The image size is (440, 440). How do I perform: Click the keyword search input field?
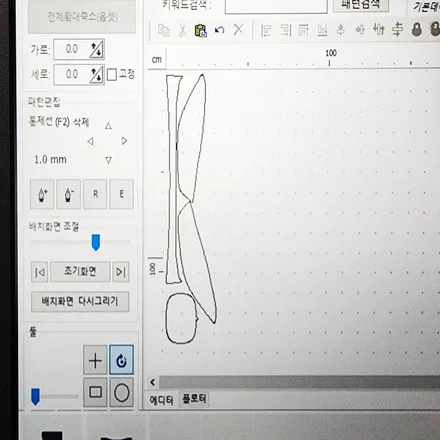coord(276,6)
